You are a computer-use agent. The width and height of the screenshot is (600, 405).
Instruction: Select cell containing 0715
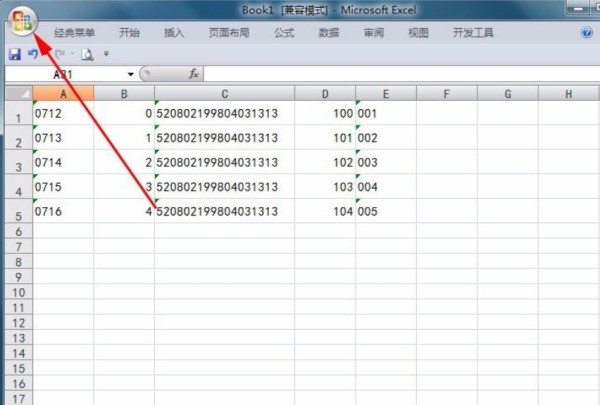(x=63, y=187)
